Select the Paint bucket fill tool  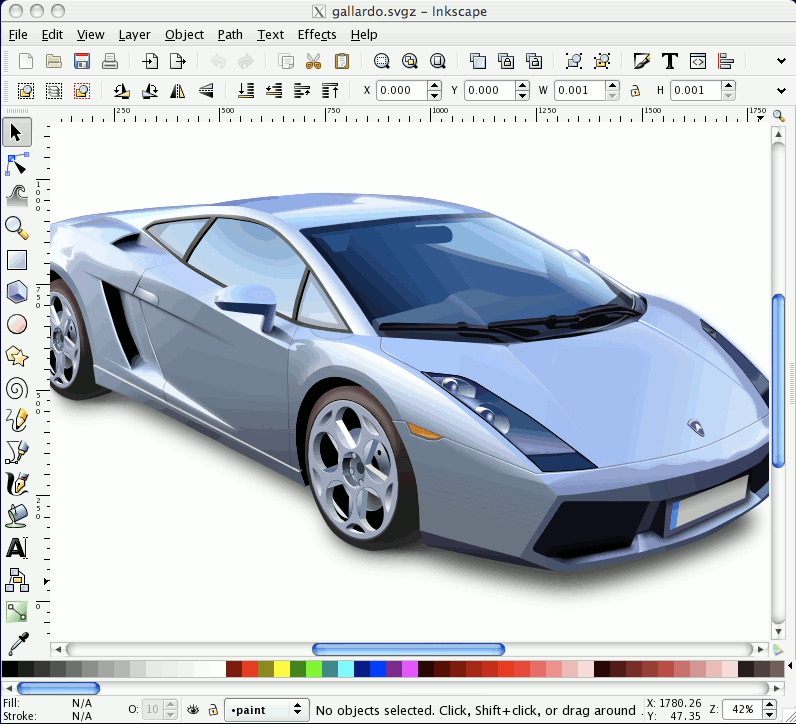(17, 516)
